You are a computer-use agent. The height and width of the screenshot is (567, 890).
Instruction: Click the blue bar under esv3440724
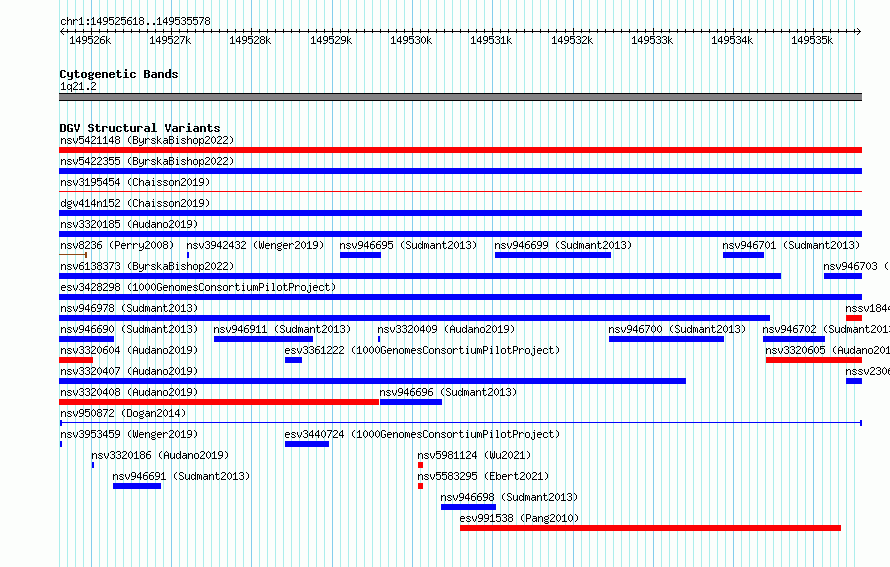pos(307,444)
